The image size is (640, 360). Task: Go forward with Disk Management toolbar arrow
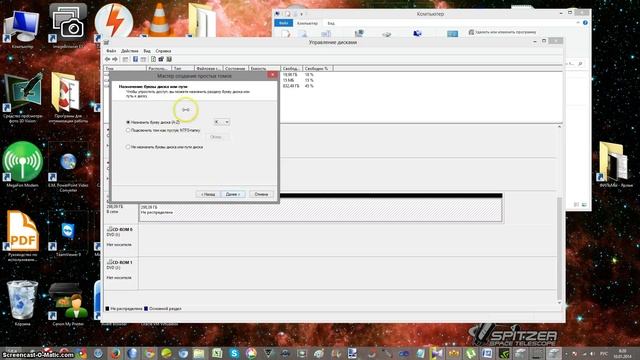pyautogui.click(x=115, y=60)
